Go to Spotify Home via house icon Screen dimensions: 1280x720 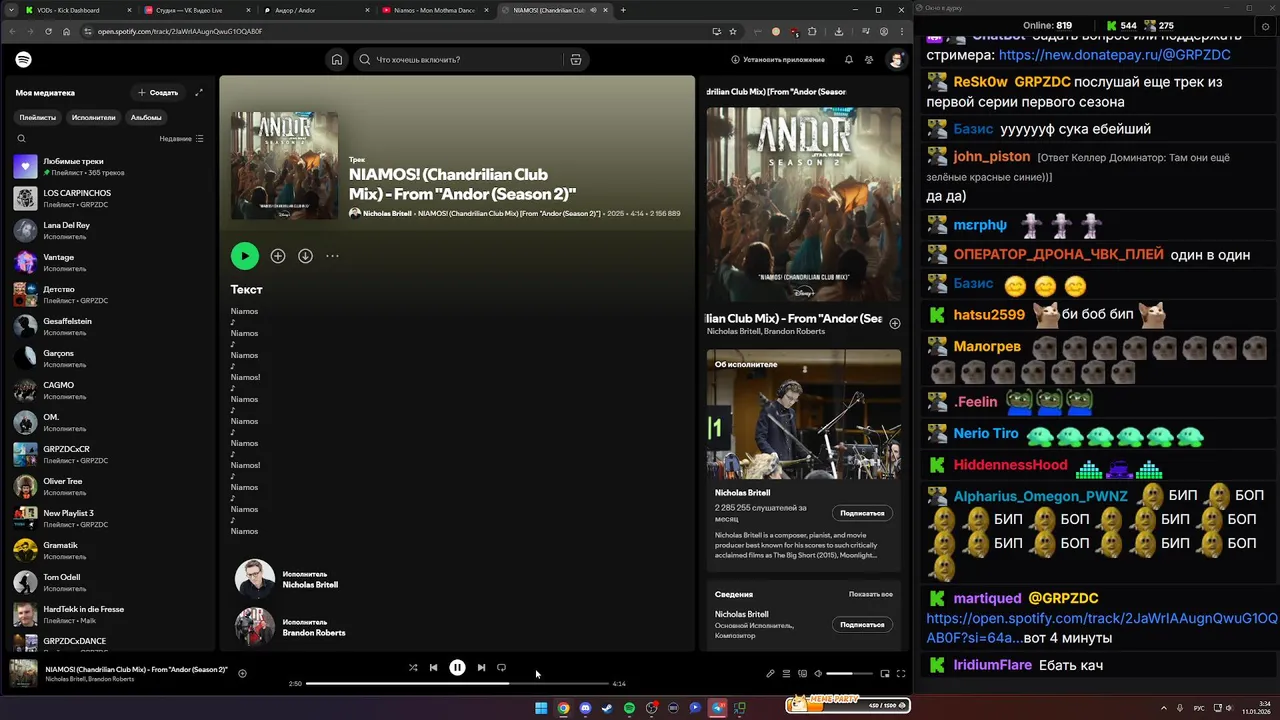click(337, 60)
